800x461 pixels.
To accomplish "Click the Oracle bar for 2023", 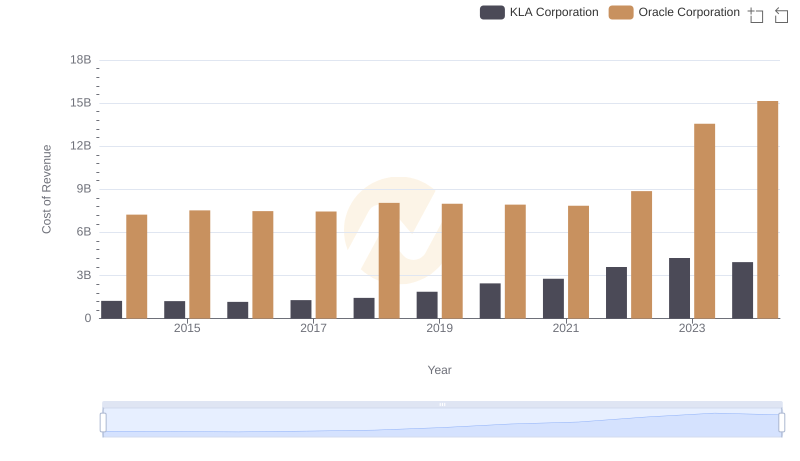I will click(705, 221).
